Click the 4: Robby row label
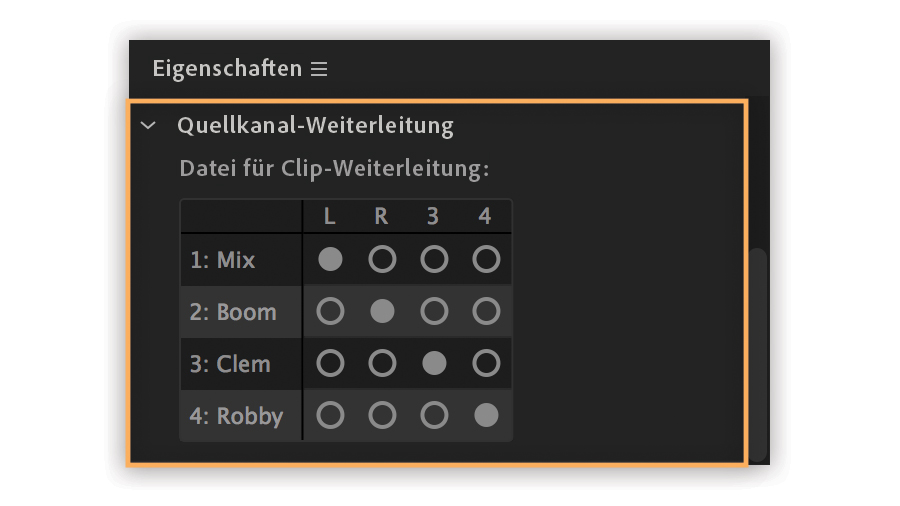The image size is (900, 506). 237,416
